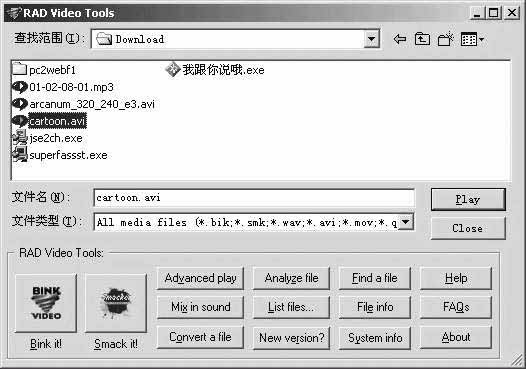This screenshot has width=526, height=369.
Task: Open the file type dropdown arrow
Action: tap(406, 222)
